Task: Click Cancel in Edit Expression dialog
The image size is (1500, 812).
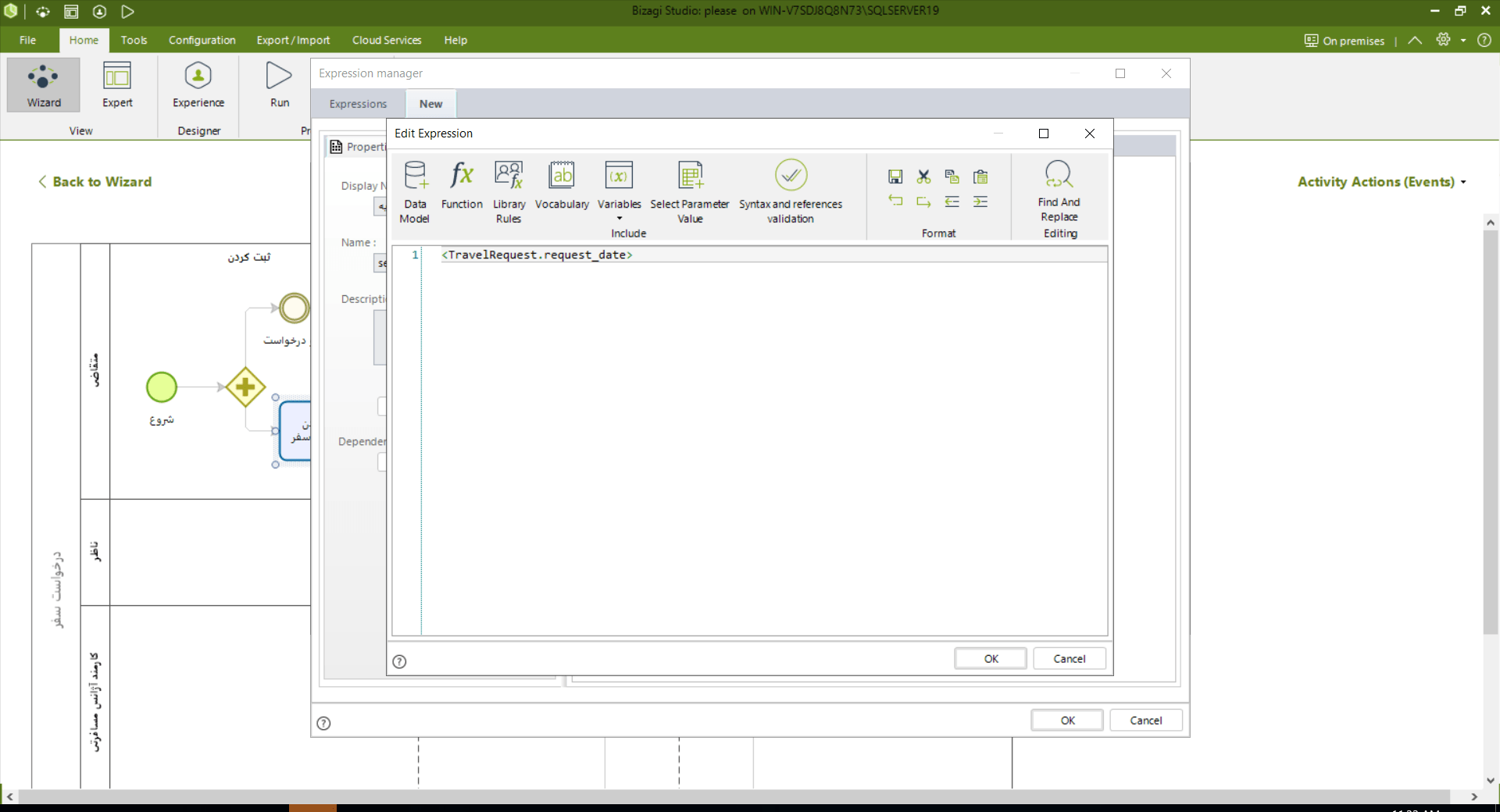Action: click(x=1070, y=659)
